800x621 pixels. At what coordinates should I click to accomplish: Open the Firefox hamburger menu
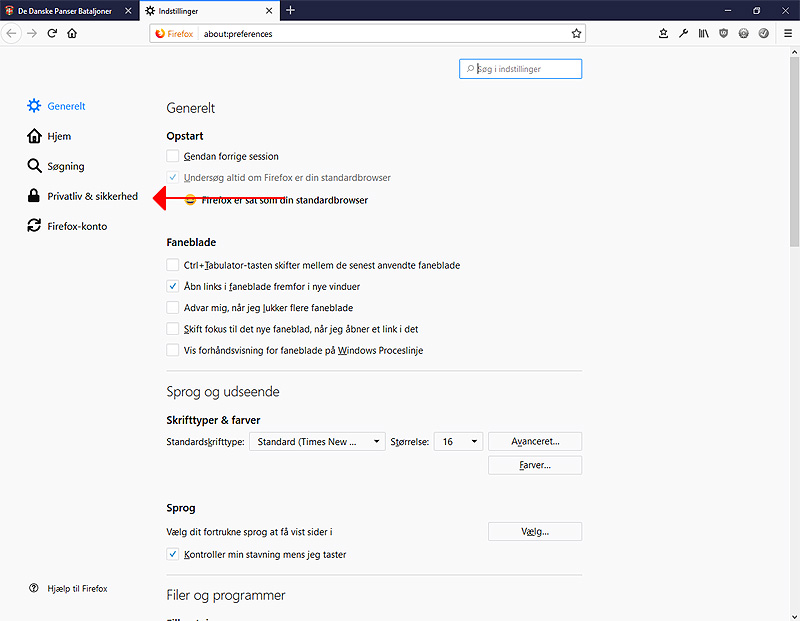(x=788, y=33)
